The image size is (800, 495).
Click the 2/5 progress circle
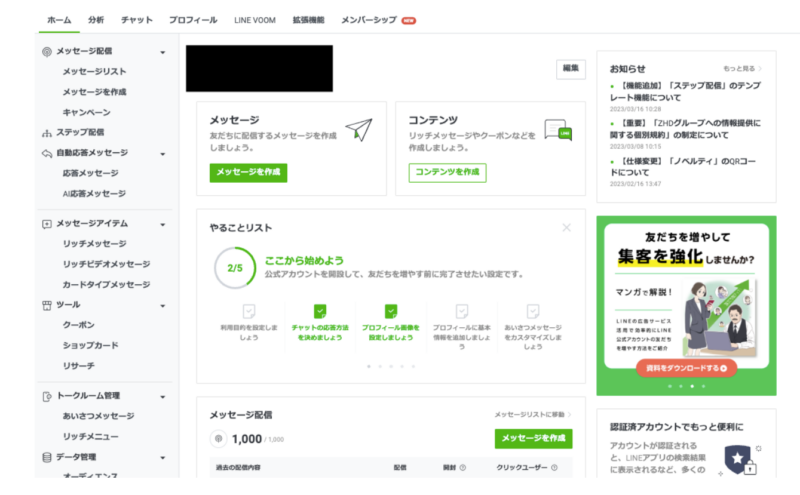click(x=235, y=268)
